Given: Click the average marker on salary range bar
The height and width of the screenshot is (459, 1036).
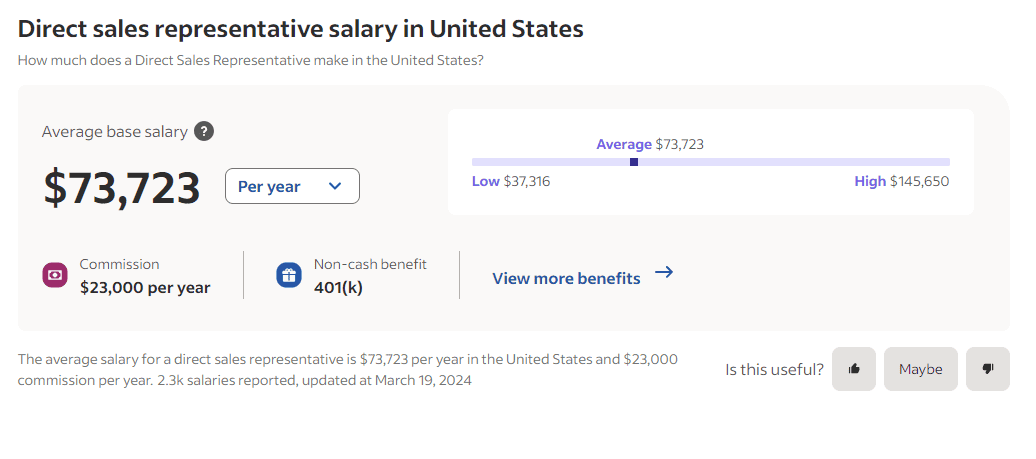Looking at the screenshot, I should coord(634,162).
